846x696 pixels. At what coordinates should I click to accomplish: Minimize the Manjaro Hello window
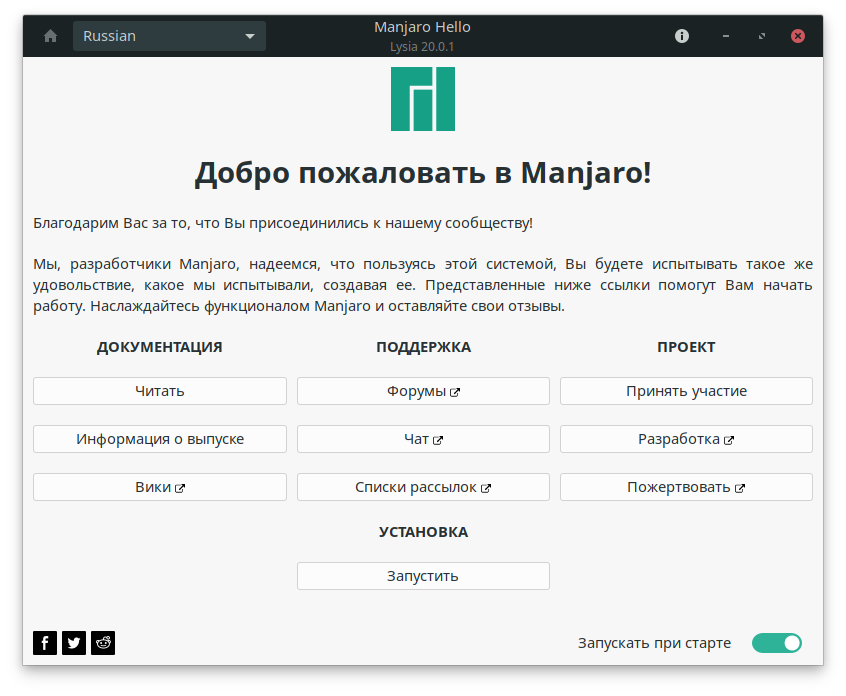[726, 36]
